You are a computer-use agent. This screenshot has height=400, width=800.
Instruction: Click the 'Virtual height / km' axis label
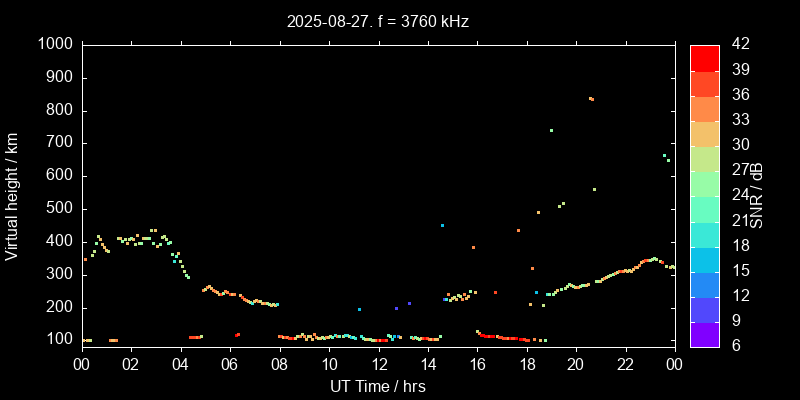click(12, 196)
